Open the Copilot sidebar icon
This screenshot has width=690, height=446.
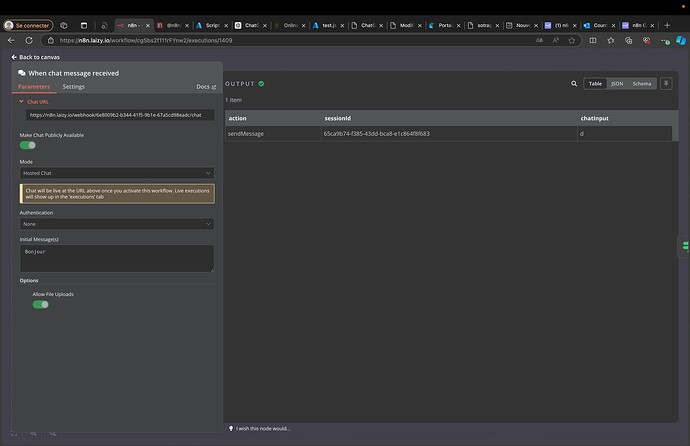click(x=681, y=40)
